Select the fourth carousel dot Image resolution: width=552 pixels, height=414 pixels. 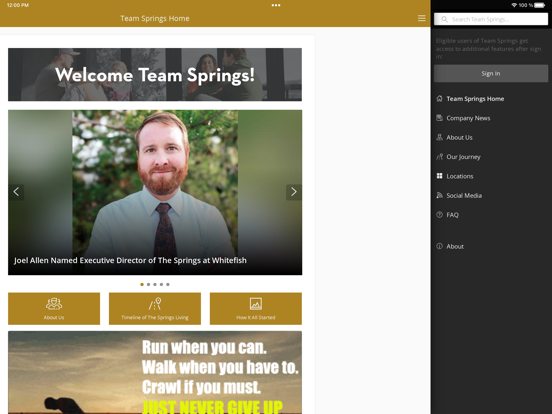(x=161, y=284)
